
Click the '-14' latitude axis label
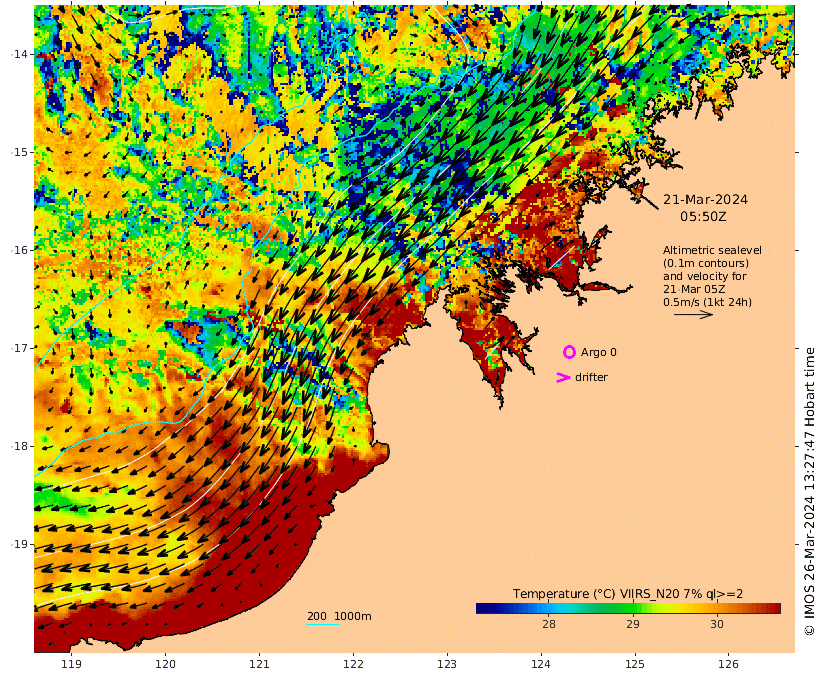(x=20, y=54)
